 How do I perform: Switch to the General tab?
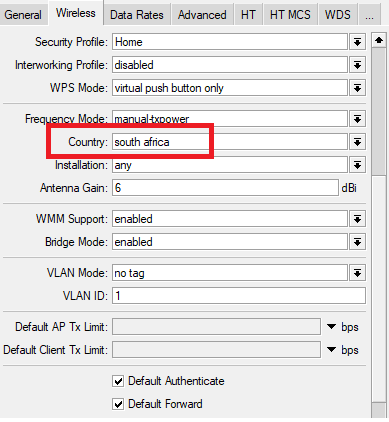(23, 14)
